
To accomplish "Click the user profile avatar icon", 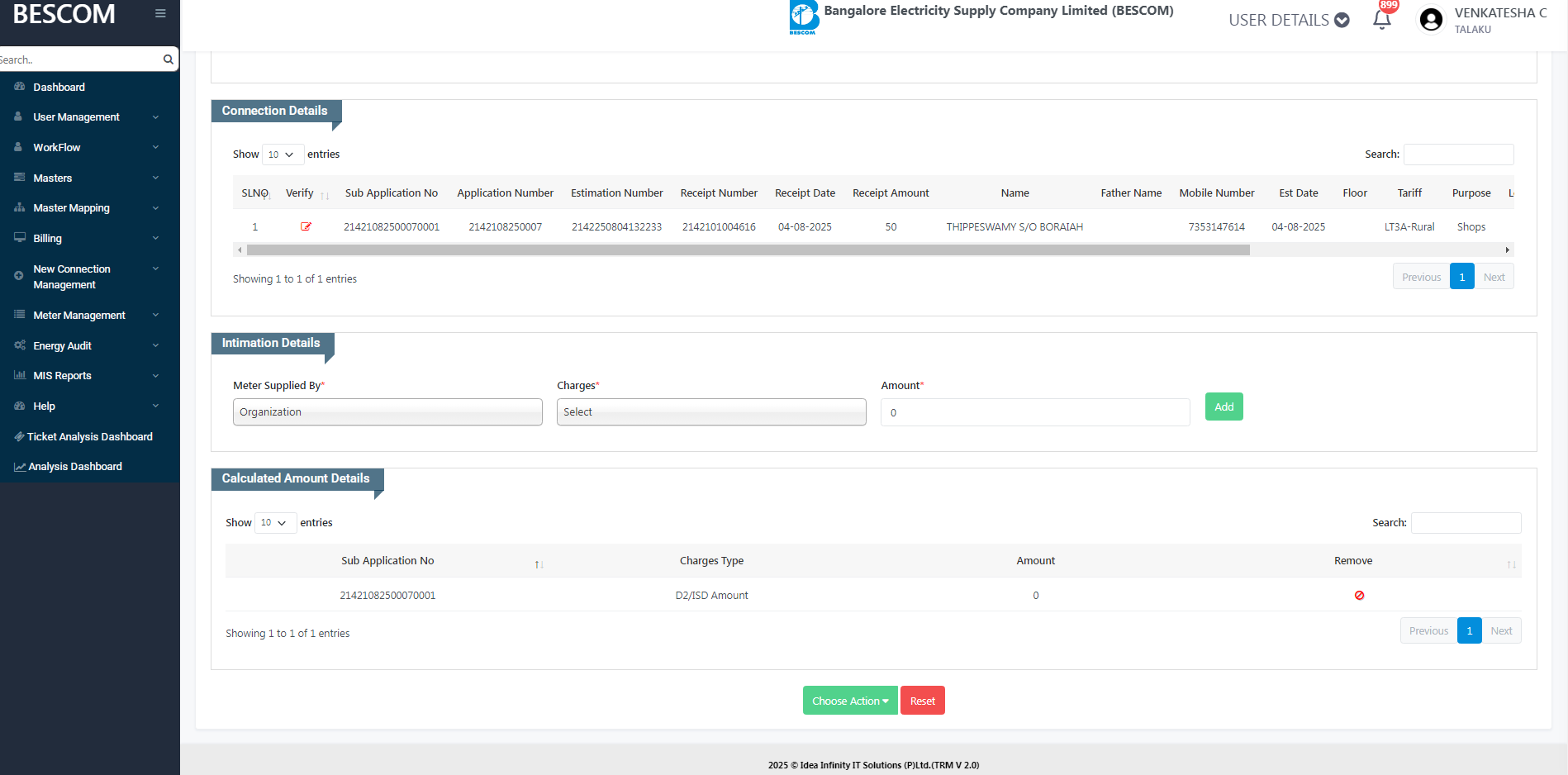I will (x=1431, y=20).
